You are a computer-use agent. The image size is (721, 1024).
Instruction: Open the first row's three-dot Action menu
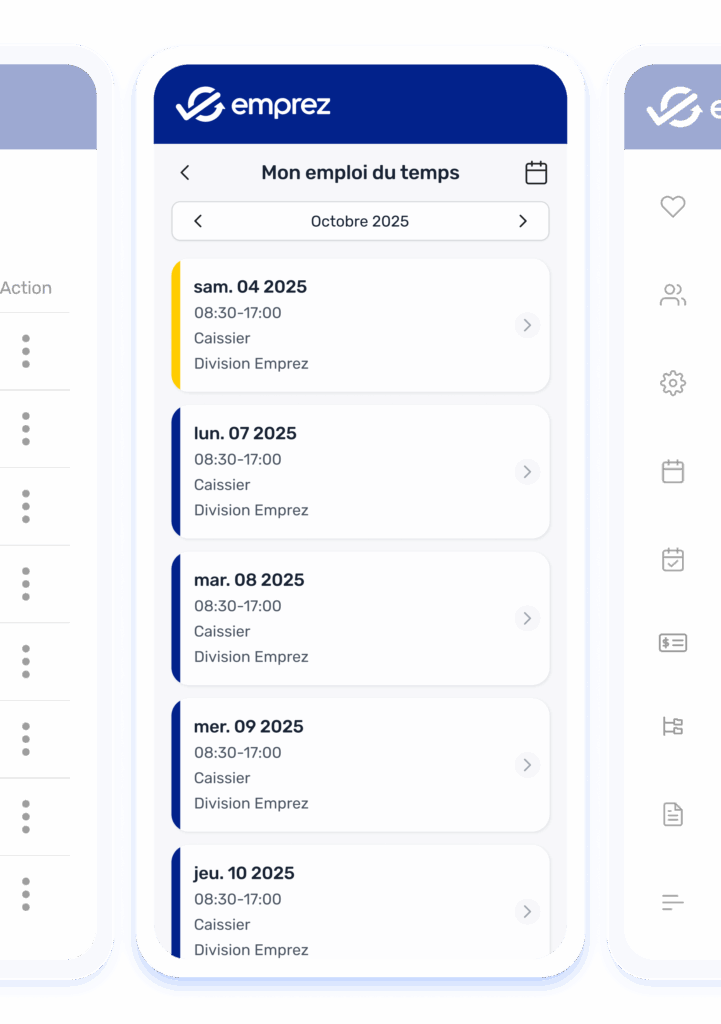point(26,351)
